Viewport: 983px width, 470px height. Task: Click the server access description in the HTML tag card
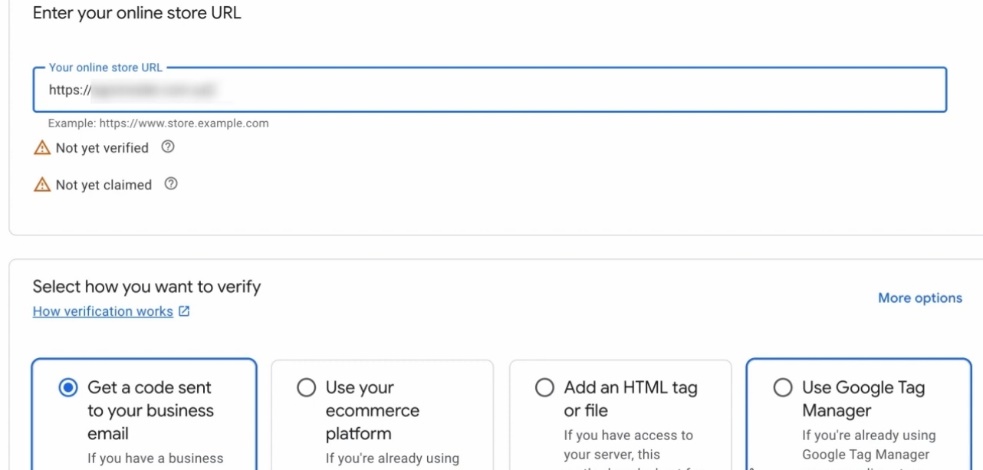pyautogui.click(x=627, y=444)
